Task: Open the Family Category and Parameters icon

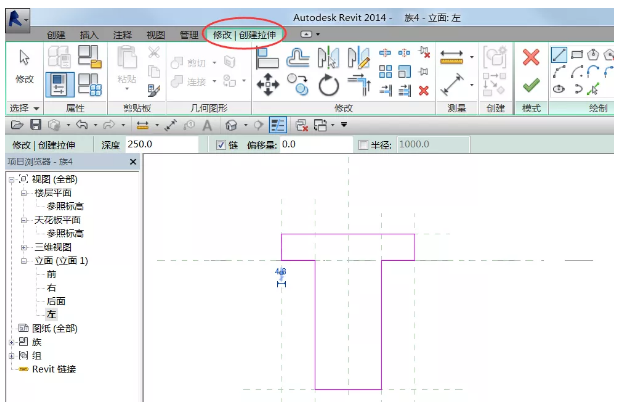Action: coord(90,56)
